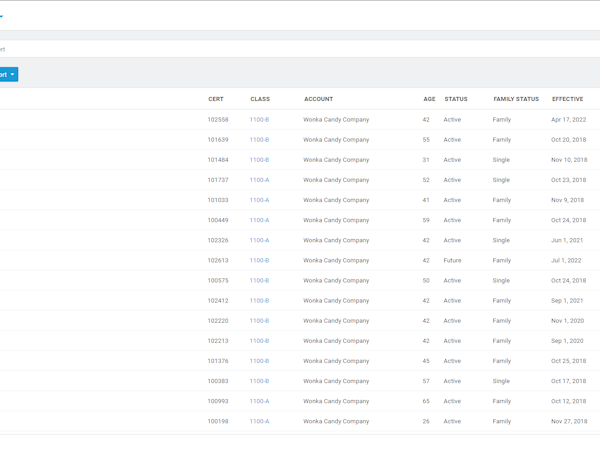The image size is (600, 450).
Task: Open class 1100-A link for cert 100449
Action: click(x=259, y=220)
